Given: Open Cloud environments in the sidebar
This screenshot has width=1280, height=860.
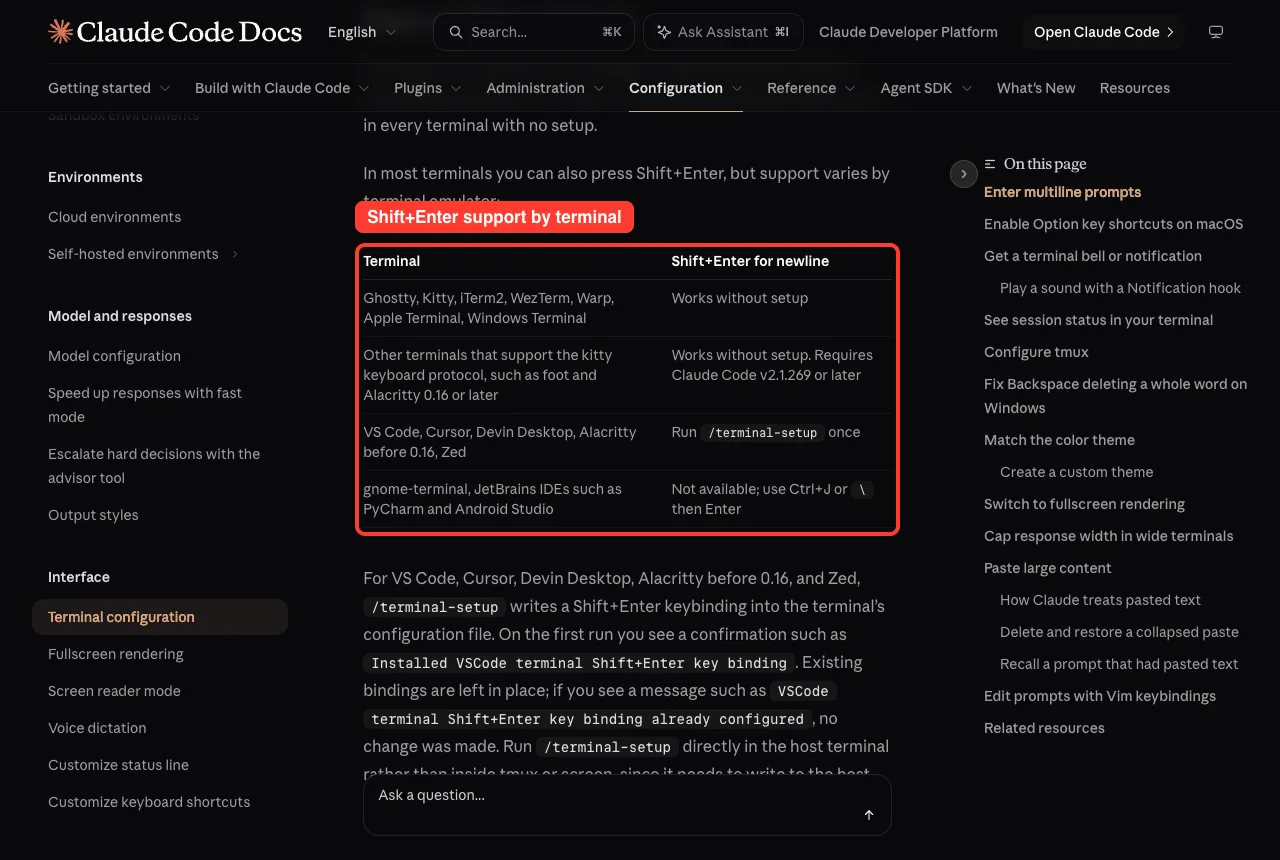Looking at the screenshot, I should [x=114, y=217].
